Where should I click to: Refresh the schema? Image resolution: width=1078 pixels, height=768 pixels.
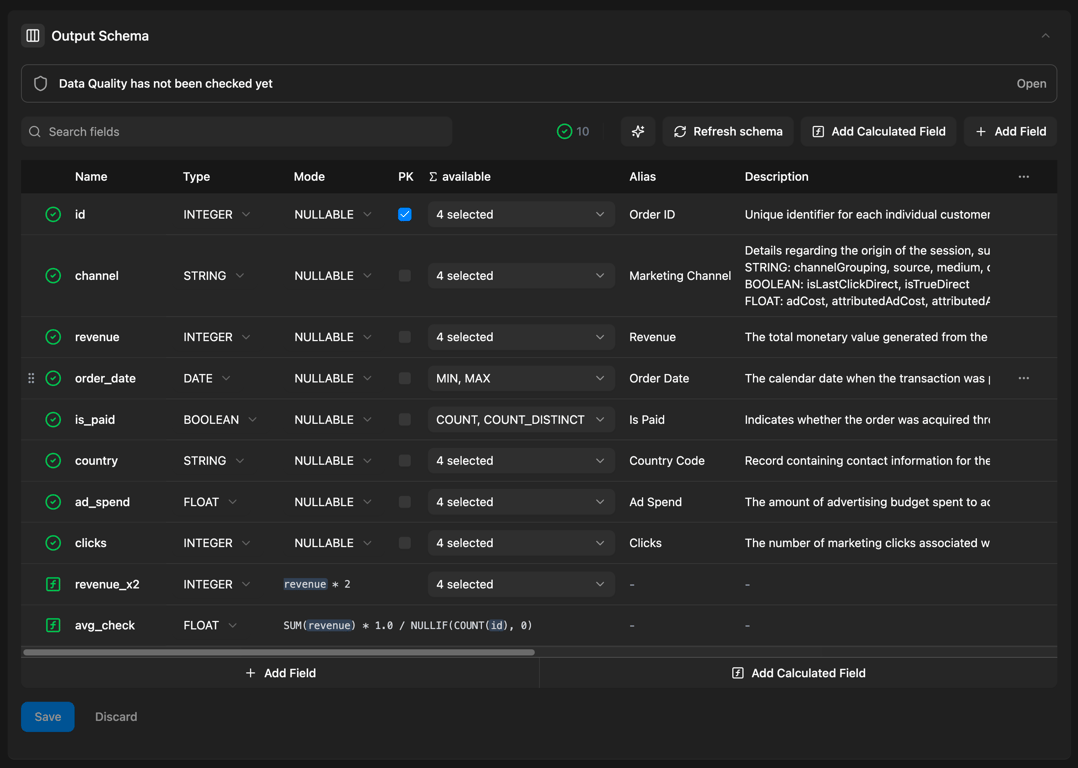click(727, 131)
